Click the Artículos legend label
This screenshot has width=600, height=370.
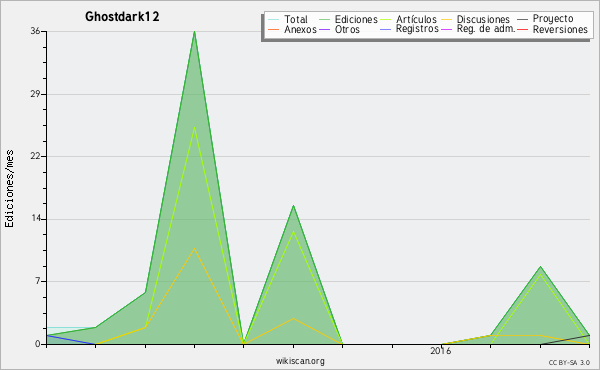pyautogui.click(x=416, y=19)
